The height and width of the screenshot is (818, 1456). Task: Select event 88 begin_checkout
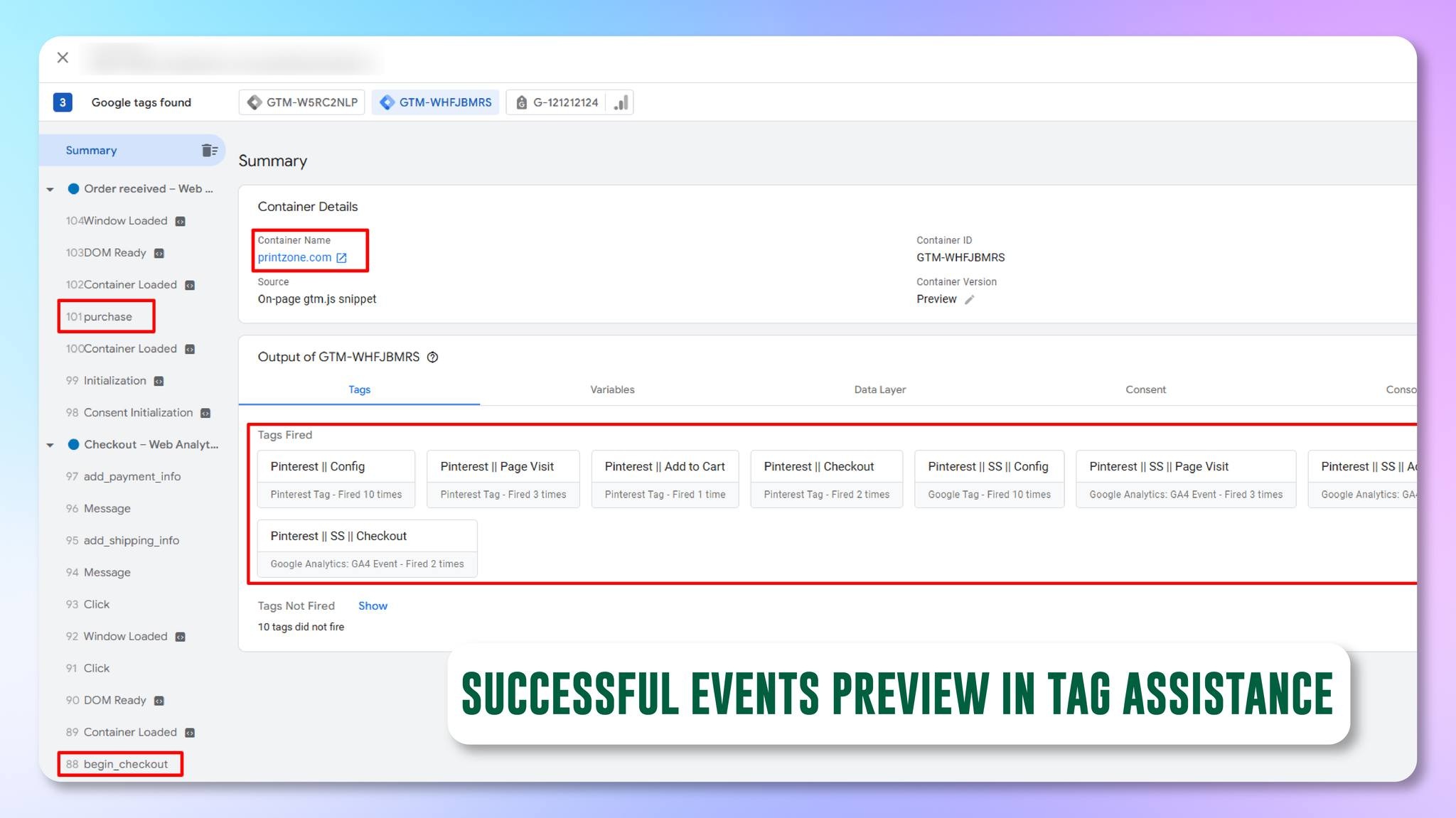pos(117,765)
